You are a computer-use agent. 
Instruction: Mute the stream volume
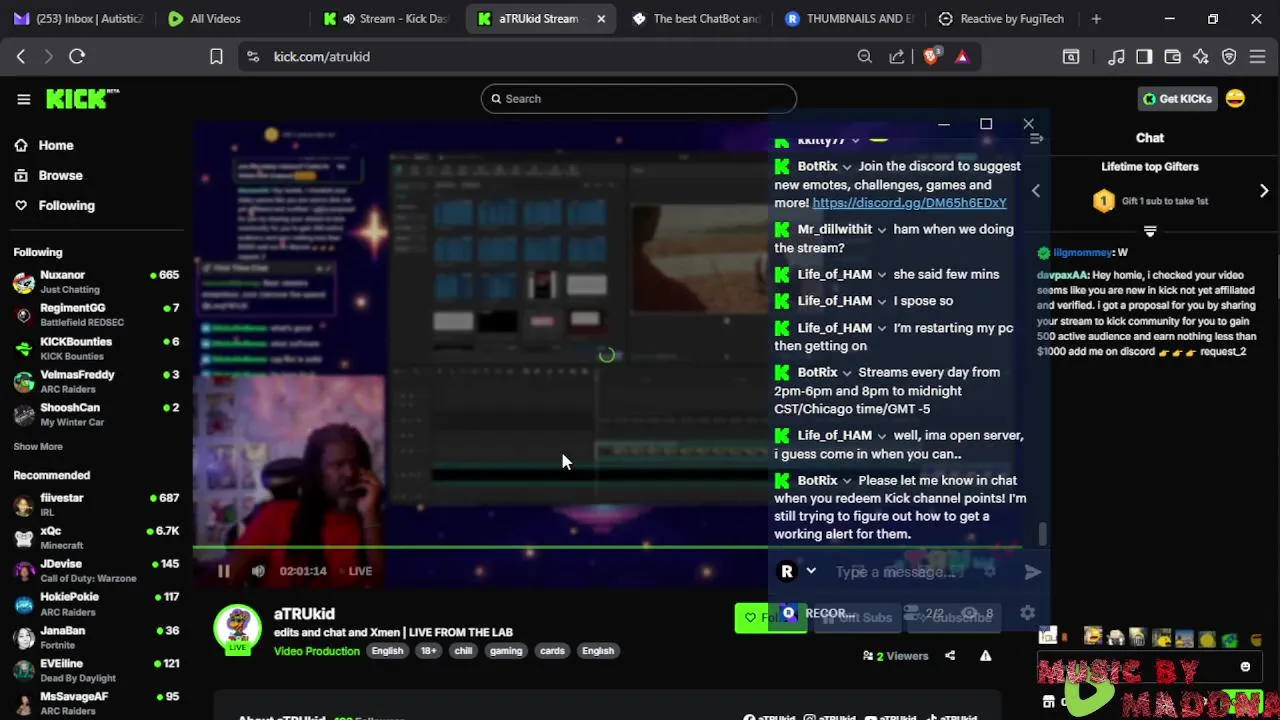click(x=258, y=571)
